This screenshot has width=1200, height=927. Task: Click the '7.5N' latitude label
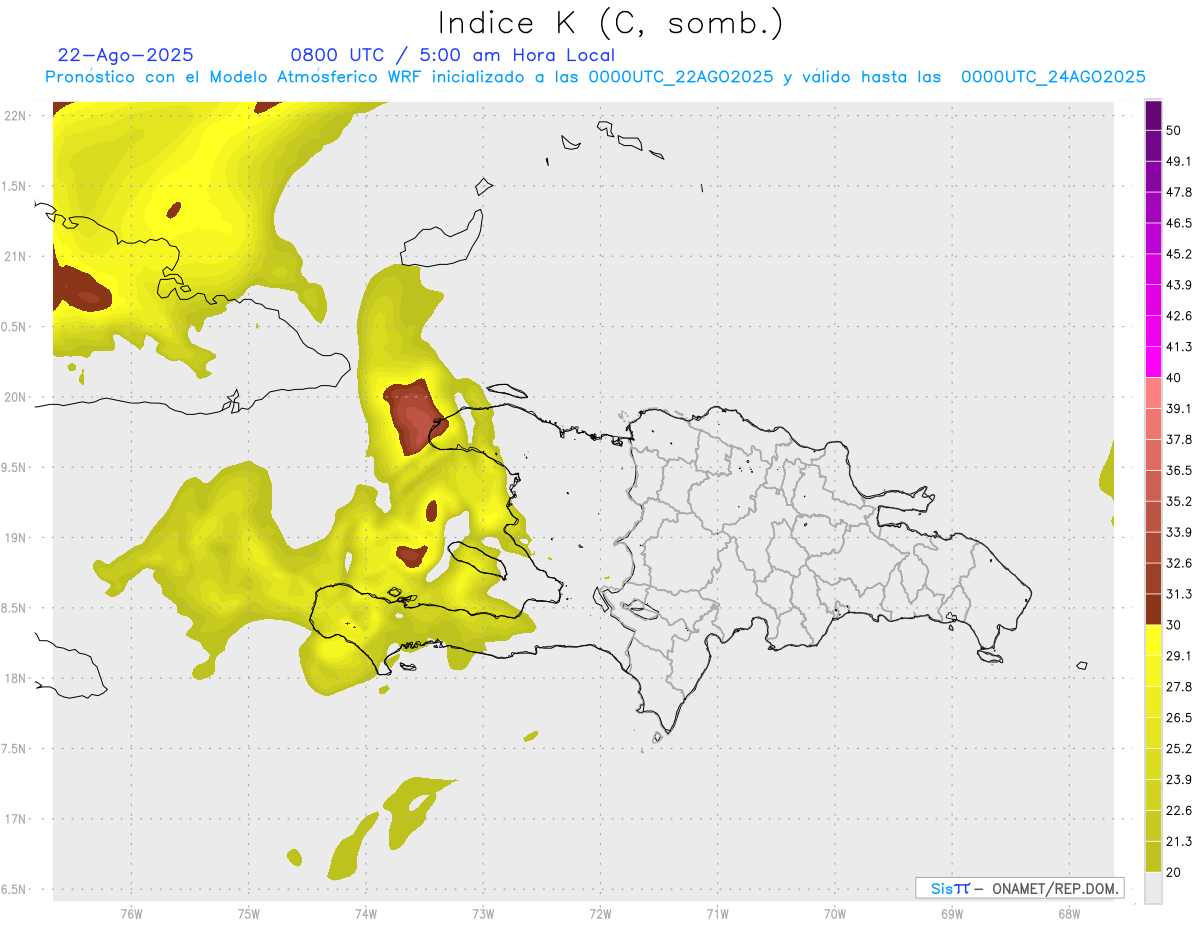click(13, 749)
